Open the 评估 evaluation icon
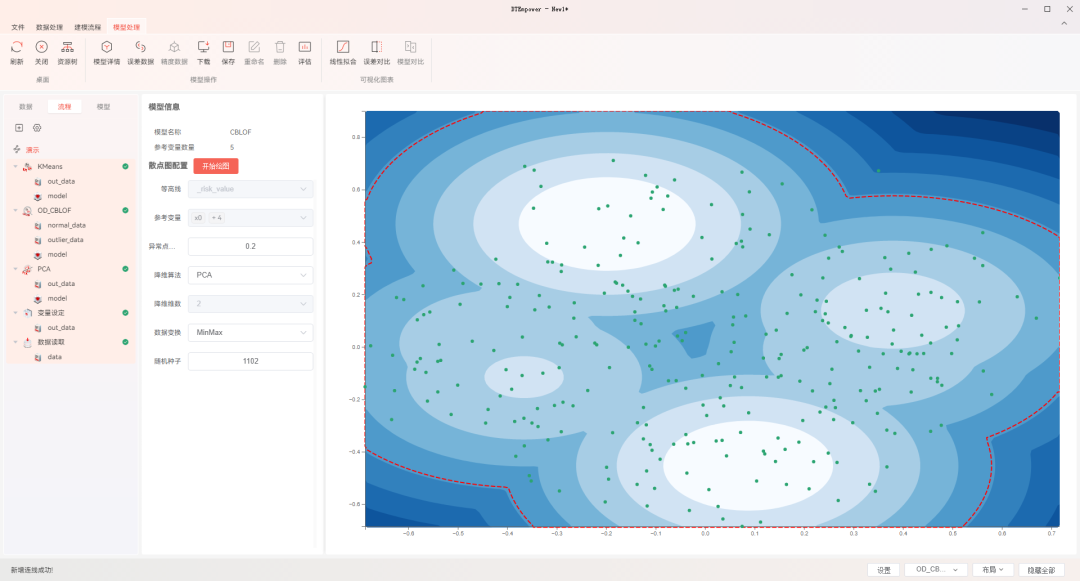This screenshot has height=581, width=1080. click(x=304, y=47)
